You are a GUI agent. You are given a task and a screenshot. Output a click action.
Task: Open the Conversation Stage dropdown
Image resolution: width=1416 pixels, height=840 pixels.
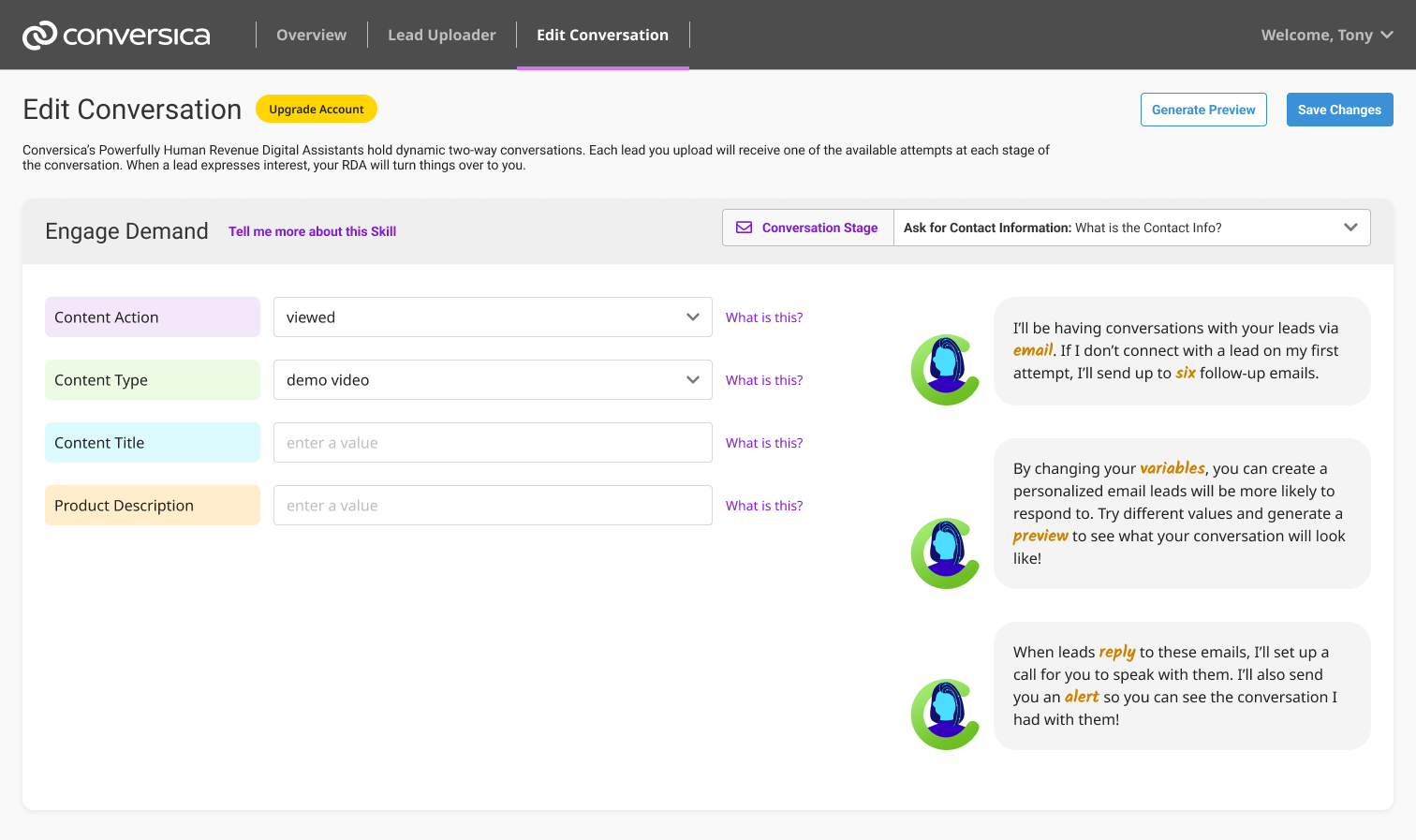[x=1132, y=228]
